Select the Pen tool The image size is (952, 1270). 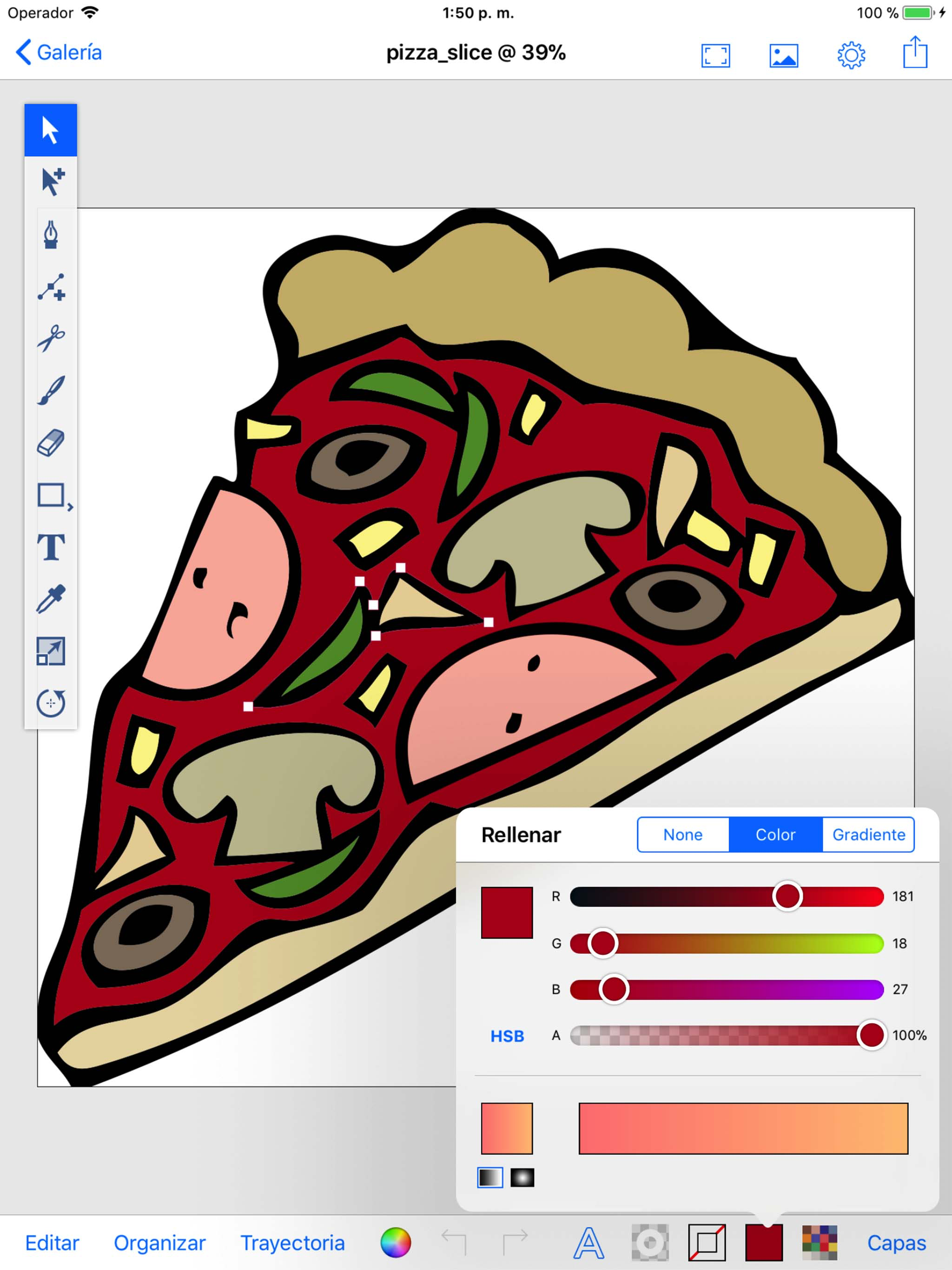point(51,234)
